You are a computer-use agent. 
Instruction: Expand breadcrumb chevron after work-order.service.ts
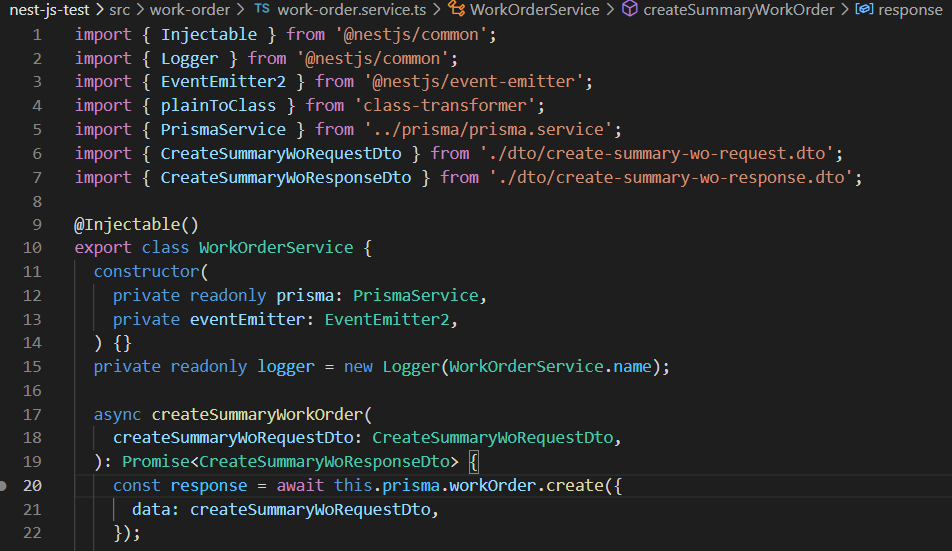pyautogui.click(x=437, y=10)
